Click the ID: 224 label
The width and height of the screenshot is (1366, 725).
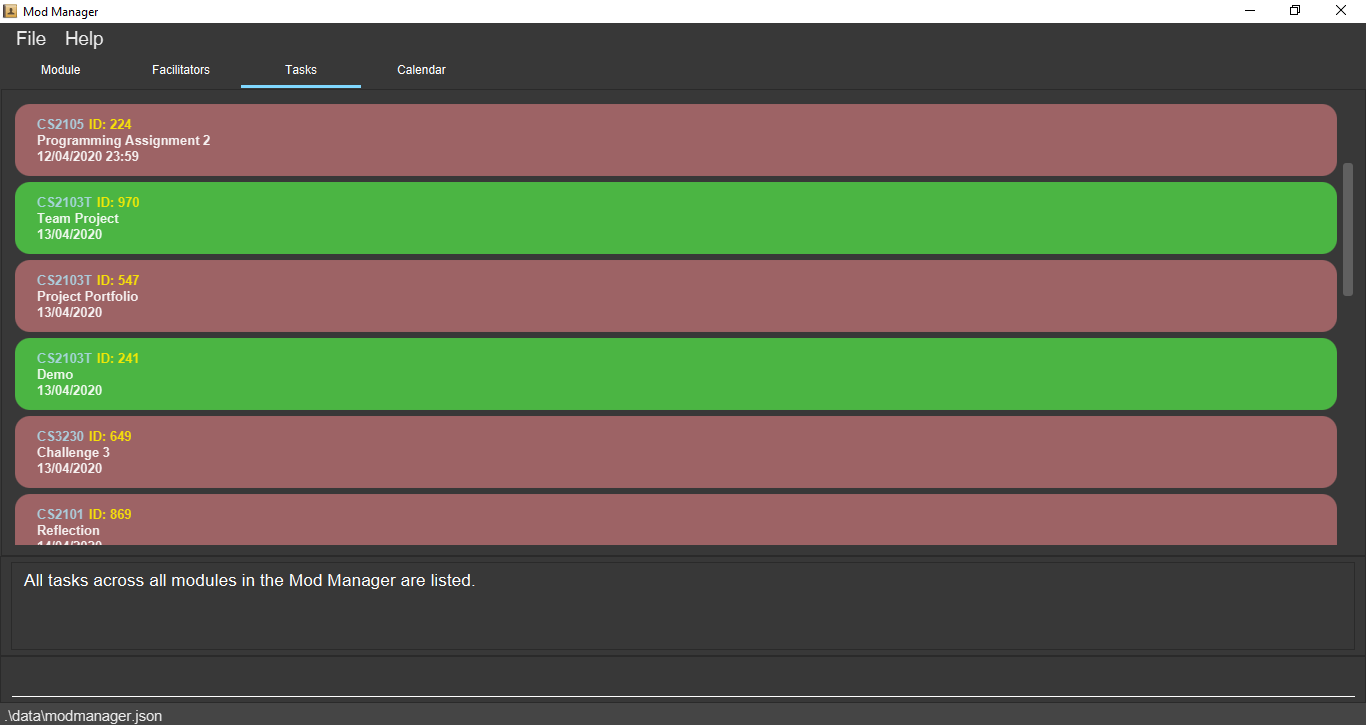(x=110, y=124)
